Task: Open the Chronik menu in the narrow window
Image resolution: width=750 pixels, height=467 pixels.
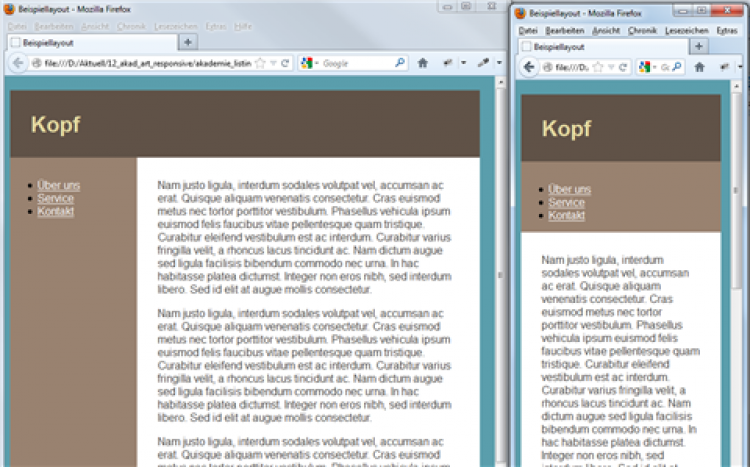Action: pos(642,31)
